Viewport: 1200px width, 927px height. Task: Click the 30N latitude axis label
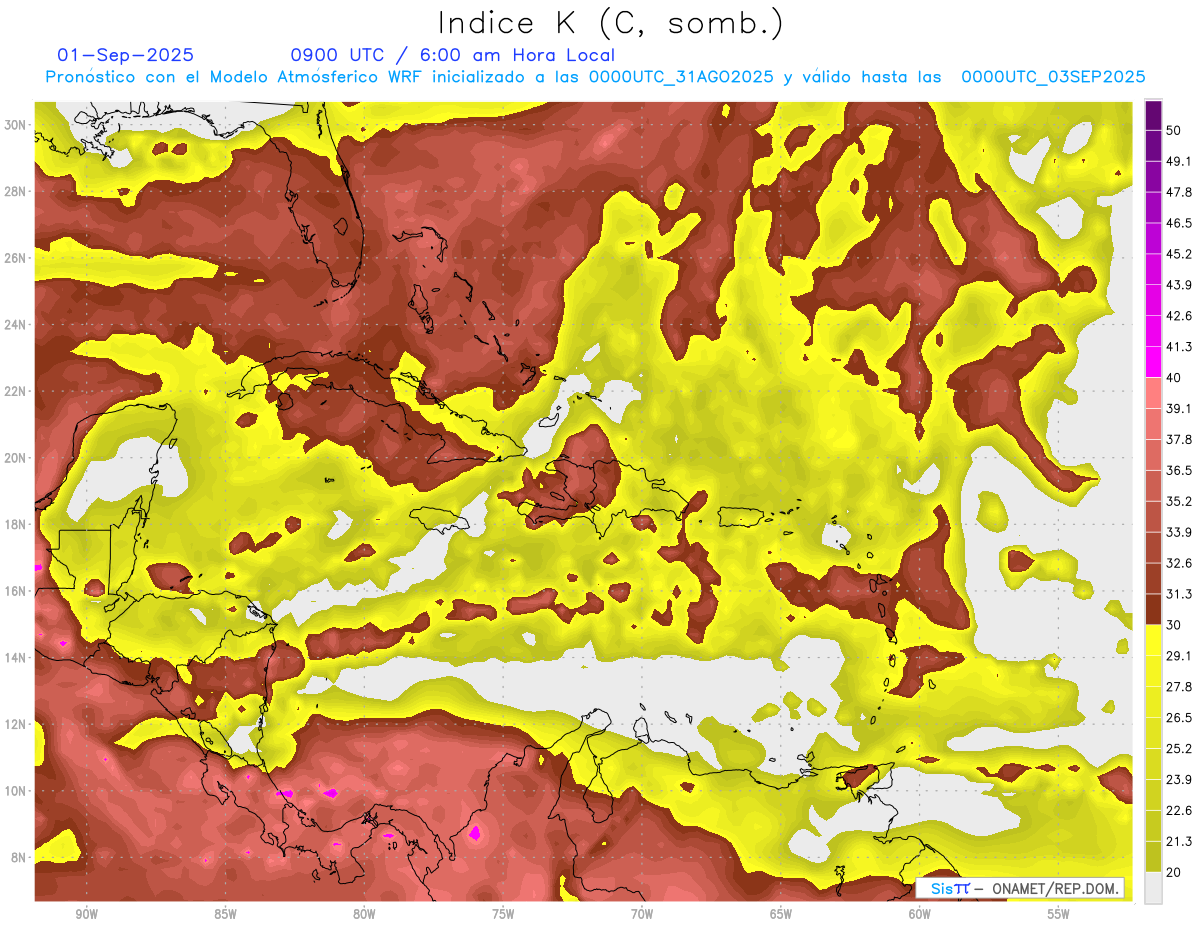[15, 125]
